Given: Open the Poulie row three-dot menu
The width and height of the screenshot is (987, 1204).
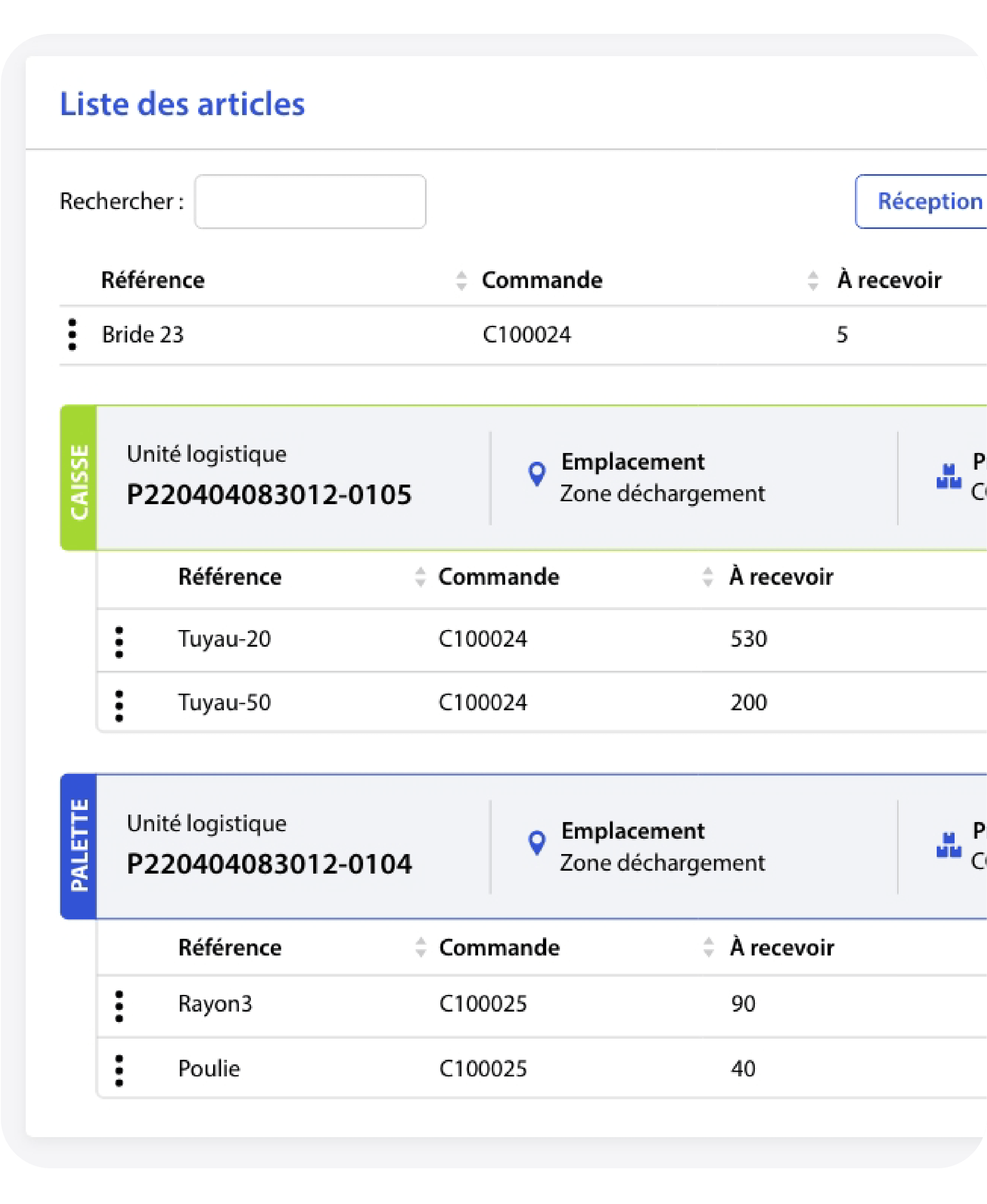Looking at the screenshot, I should tap(119, 1071).
